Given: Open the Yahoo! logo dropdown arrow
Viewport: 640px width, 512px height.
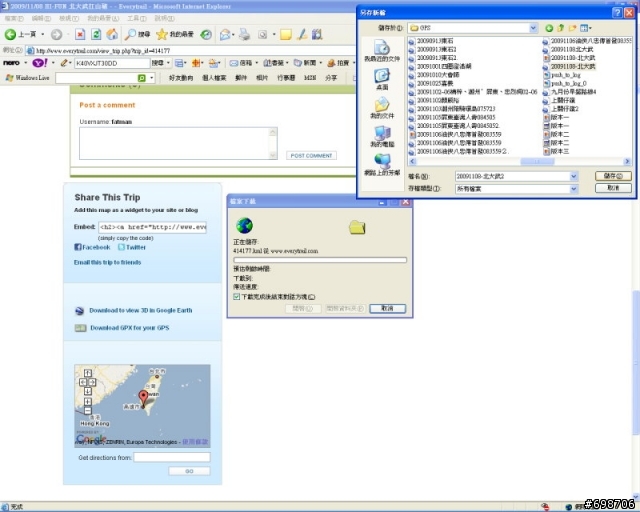Looking at the screenshot, I should (53, 63).
